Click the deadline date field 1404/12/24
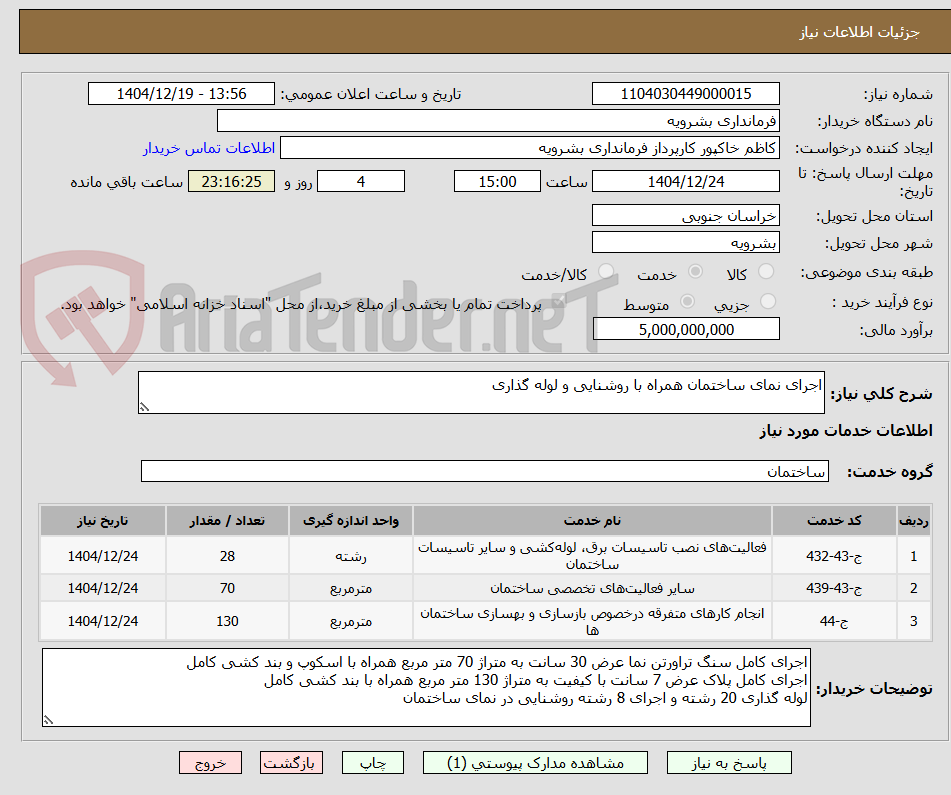 click(686, 181)
